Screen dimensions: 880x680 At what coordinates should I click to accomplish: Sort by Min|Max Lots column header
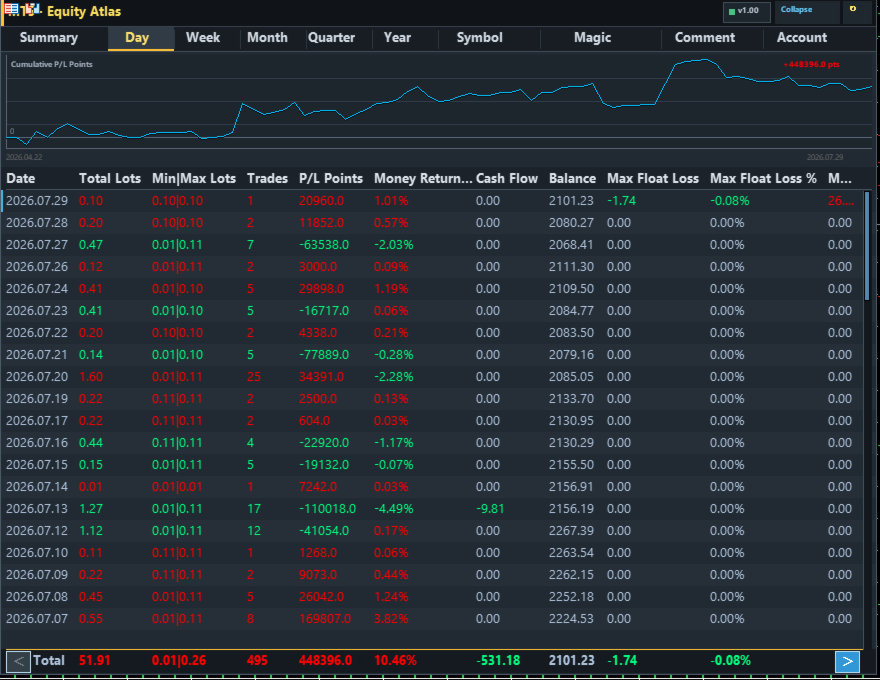pyautogui.click(x=194, y=178)
